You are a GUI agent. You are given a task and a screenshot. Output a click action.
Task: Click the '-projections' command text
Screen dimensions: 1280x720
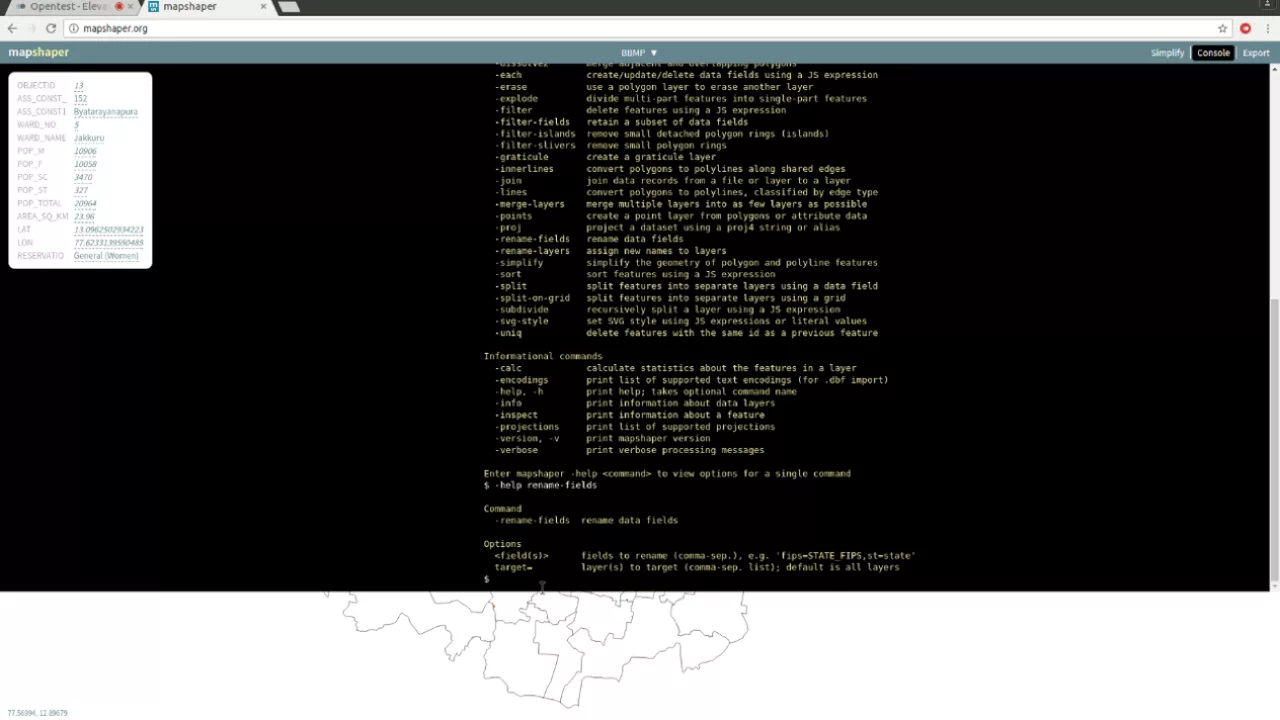[x=527, y=426]
